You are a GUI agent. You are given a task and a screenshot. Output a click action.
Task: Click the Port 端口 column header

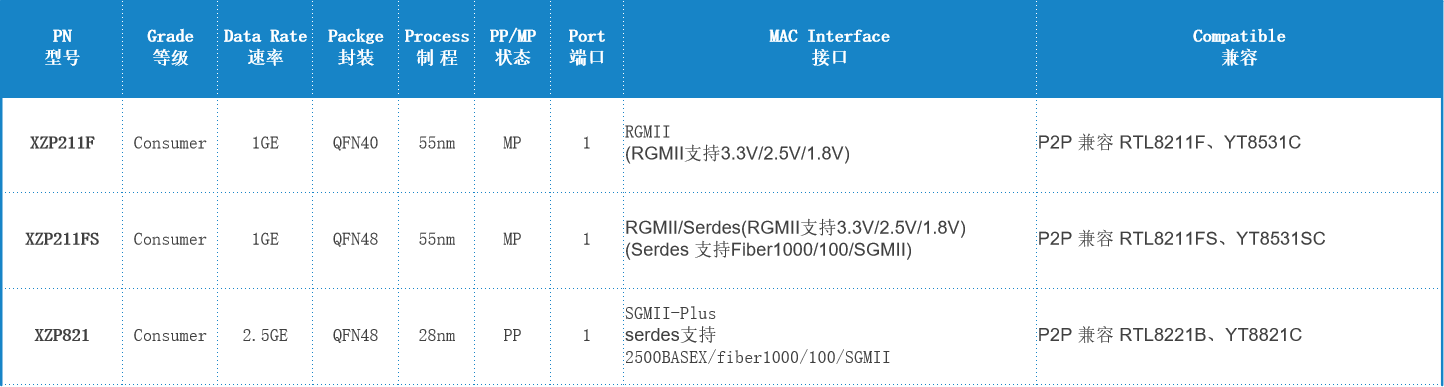587,47
